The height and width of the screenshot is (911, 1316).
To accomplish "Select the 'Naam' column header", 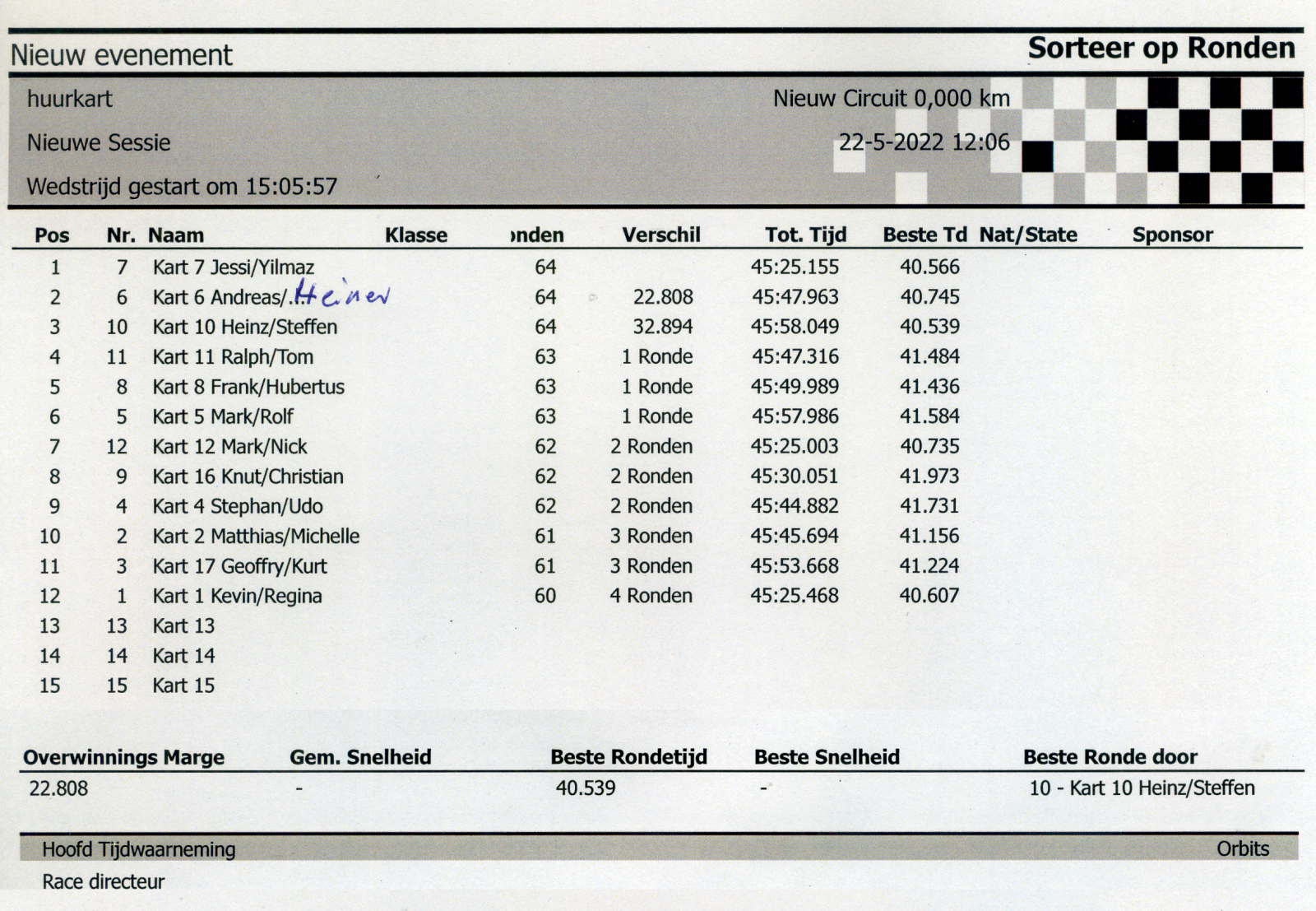I will [x=176, y=235].
